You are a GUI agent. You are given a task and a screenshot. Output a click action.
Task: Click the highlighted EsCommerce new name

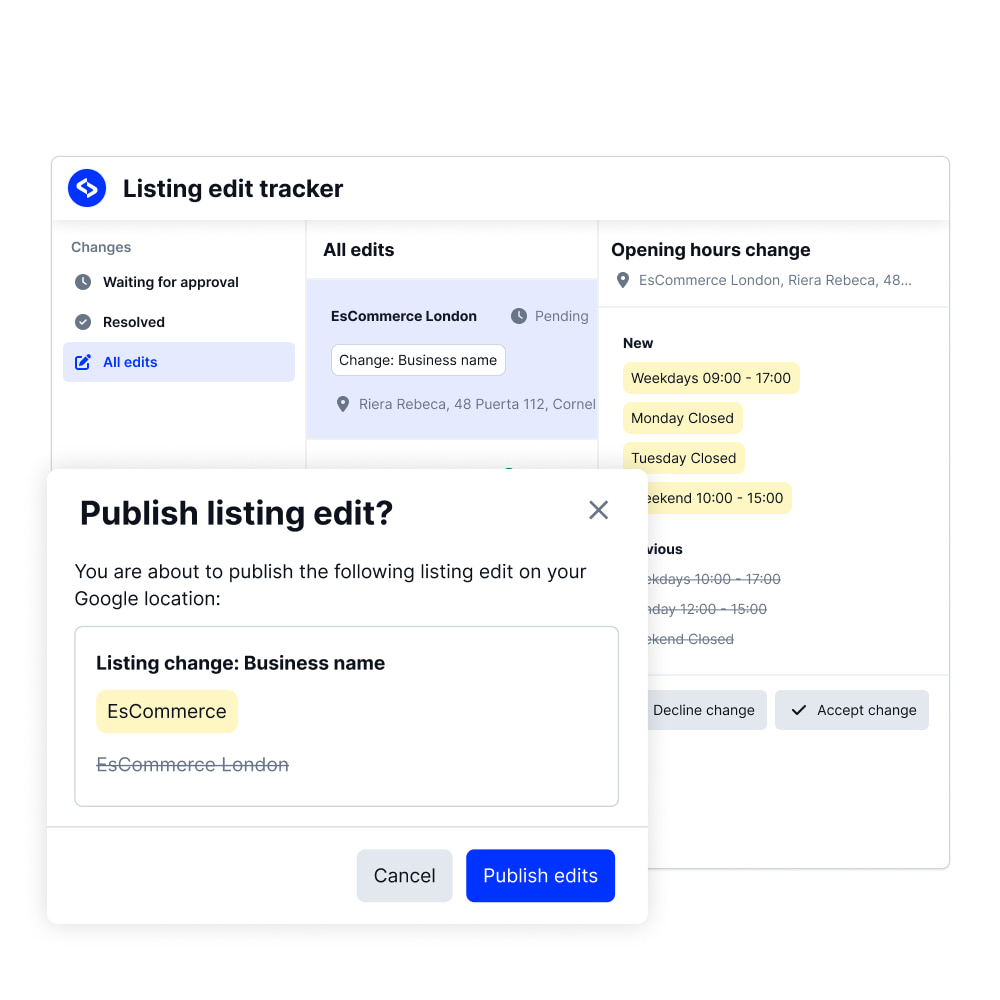point(167,711)
